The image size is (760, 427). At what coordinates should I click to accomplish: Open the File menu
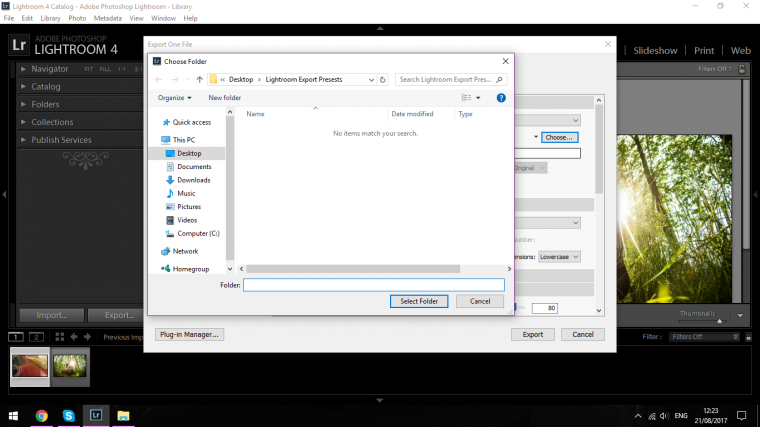9,18
